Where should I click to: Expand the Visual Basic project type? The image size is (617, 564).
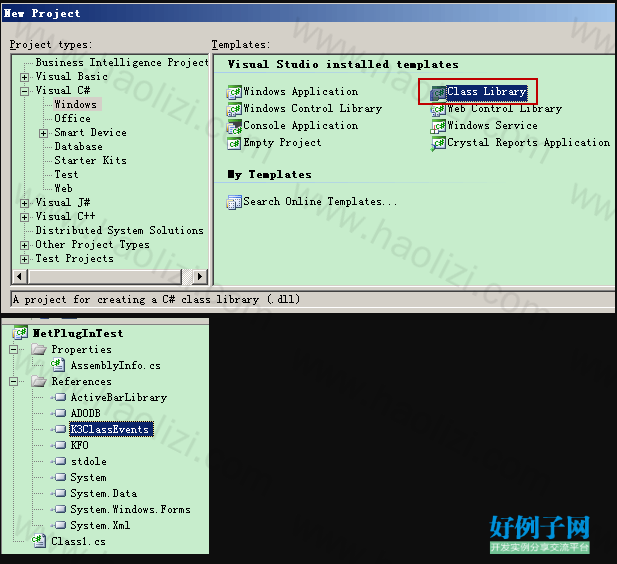25,77
